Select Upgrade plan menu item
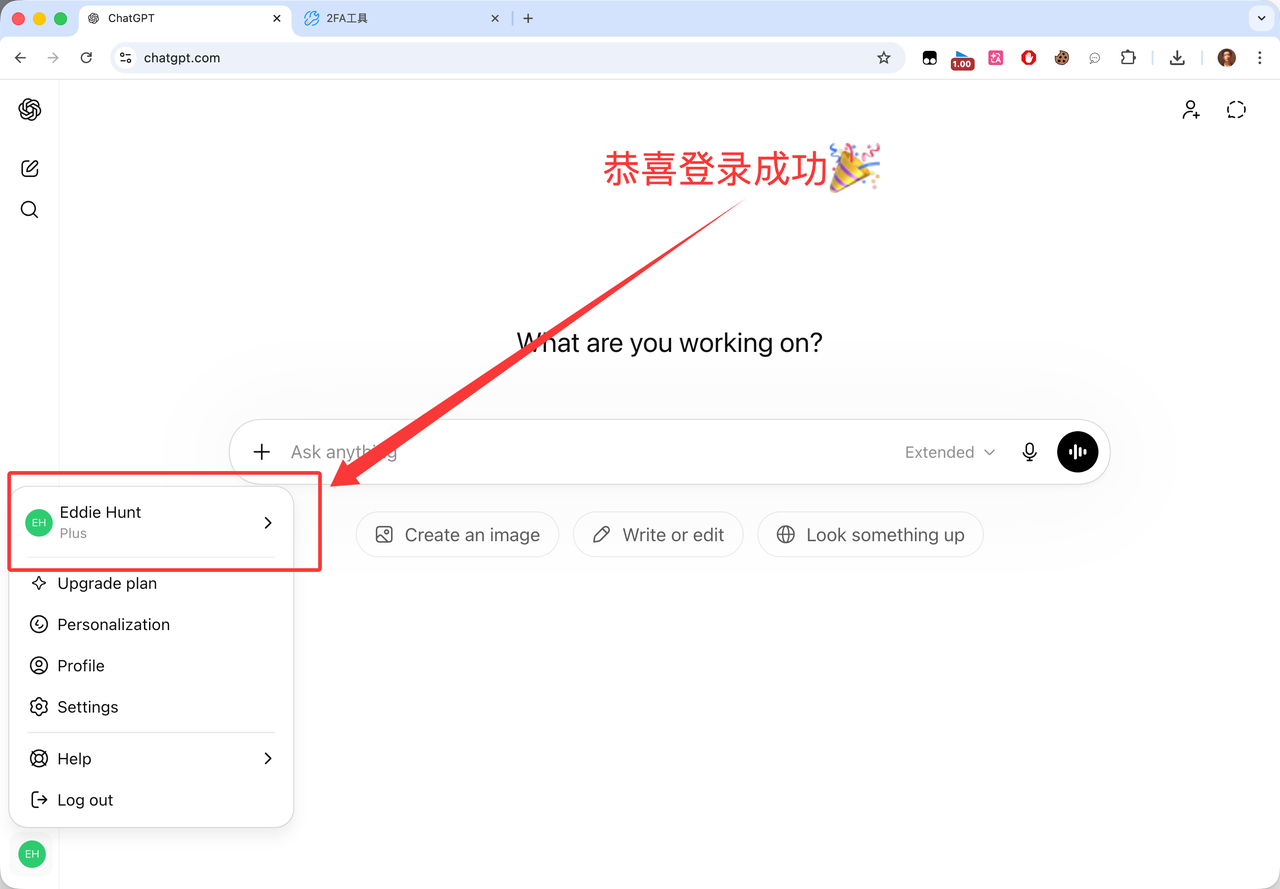 pyautogui.click(x=152, y=583)
